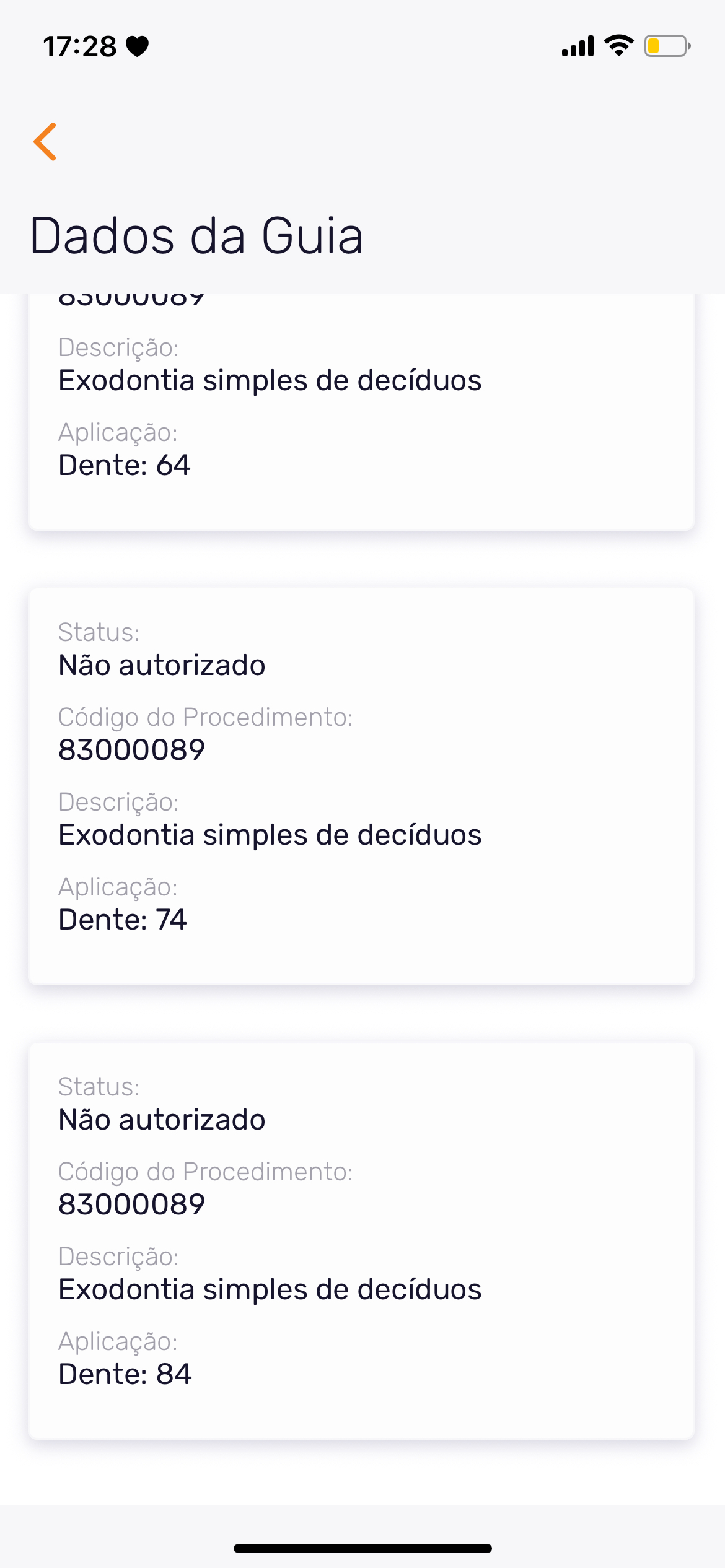Tap Não autorizado status in Dente 74 card
The width and height of the screenshot is (725, 1568).
click(x=162, y=666)
